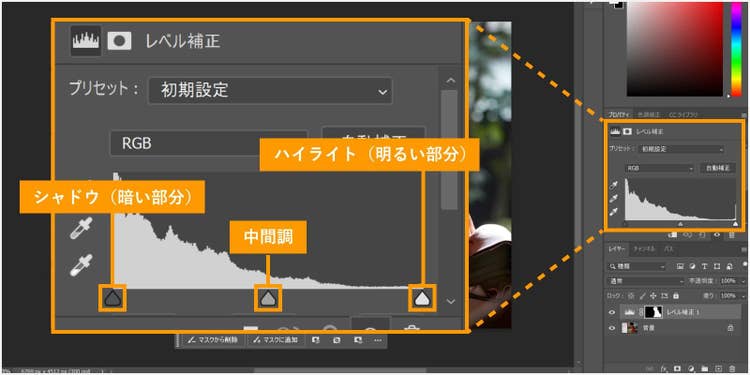Click the midtone input slider in Properties panel
750x375 pixels.
680,224
